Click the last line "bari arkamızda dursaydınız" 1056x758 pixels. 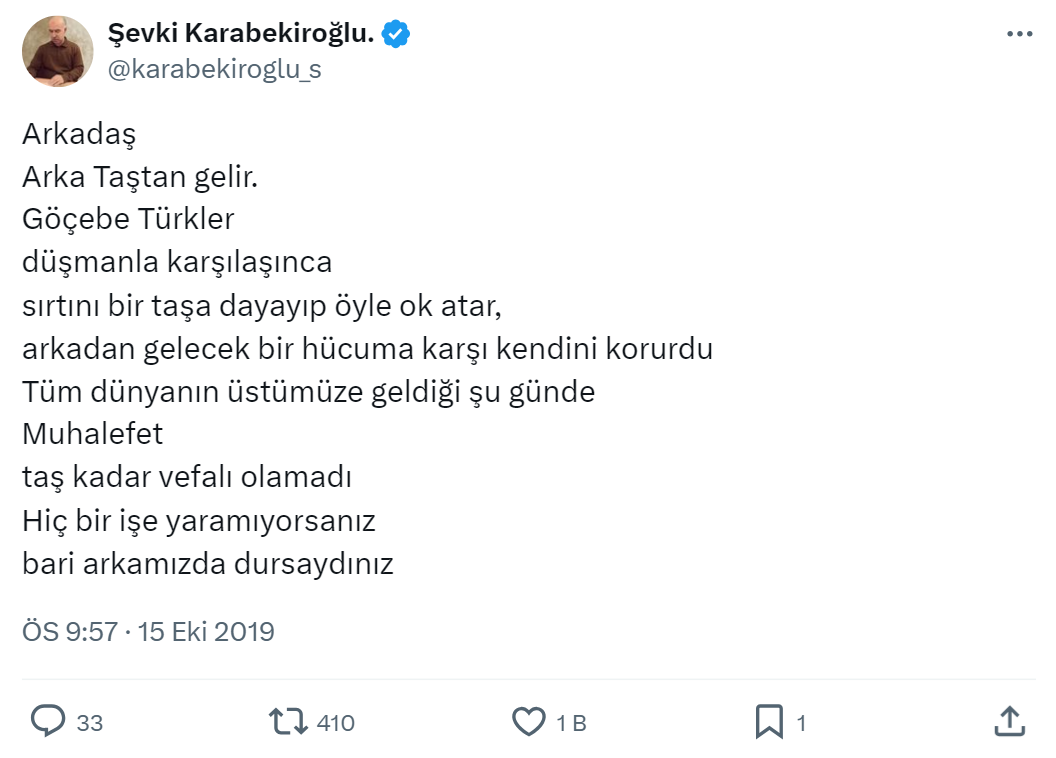[208, 564]
